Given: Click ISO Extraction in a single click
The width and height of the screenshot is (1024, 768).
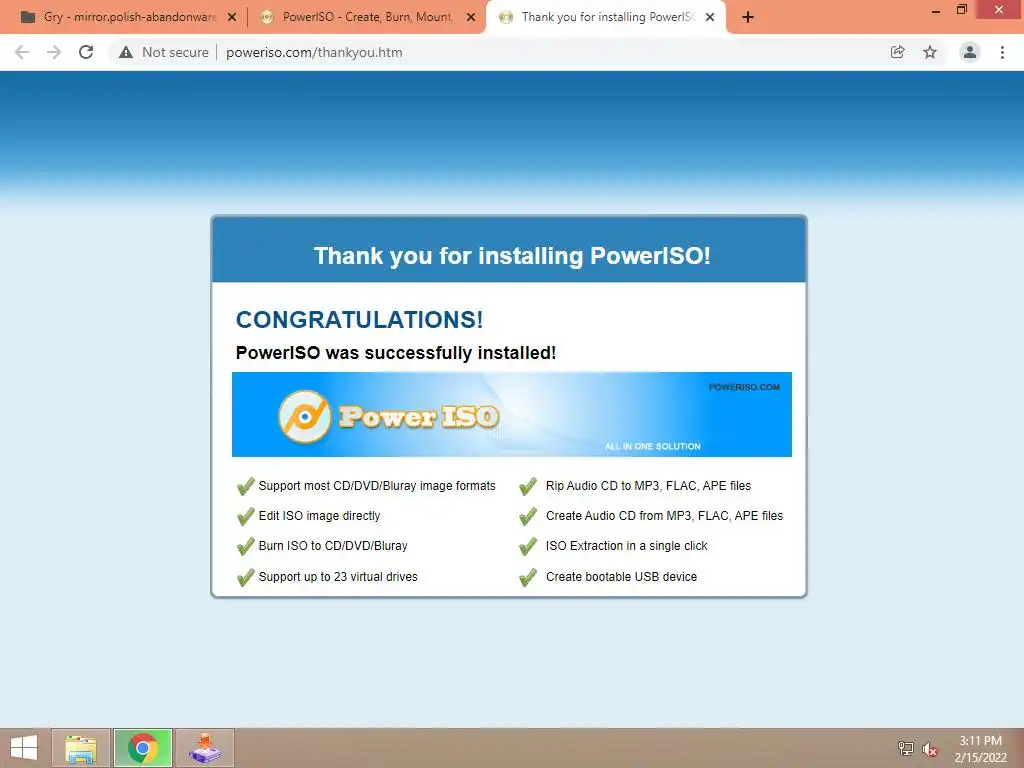Looking at the screenshot, I should coord(626,546).
